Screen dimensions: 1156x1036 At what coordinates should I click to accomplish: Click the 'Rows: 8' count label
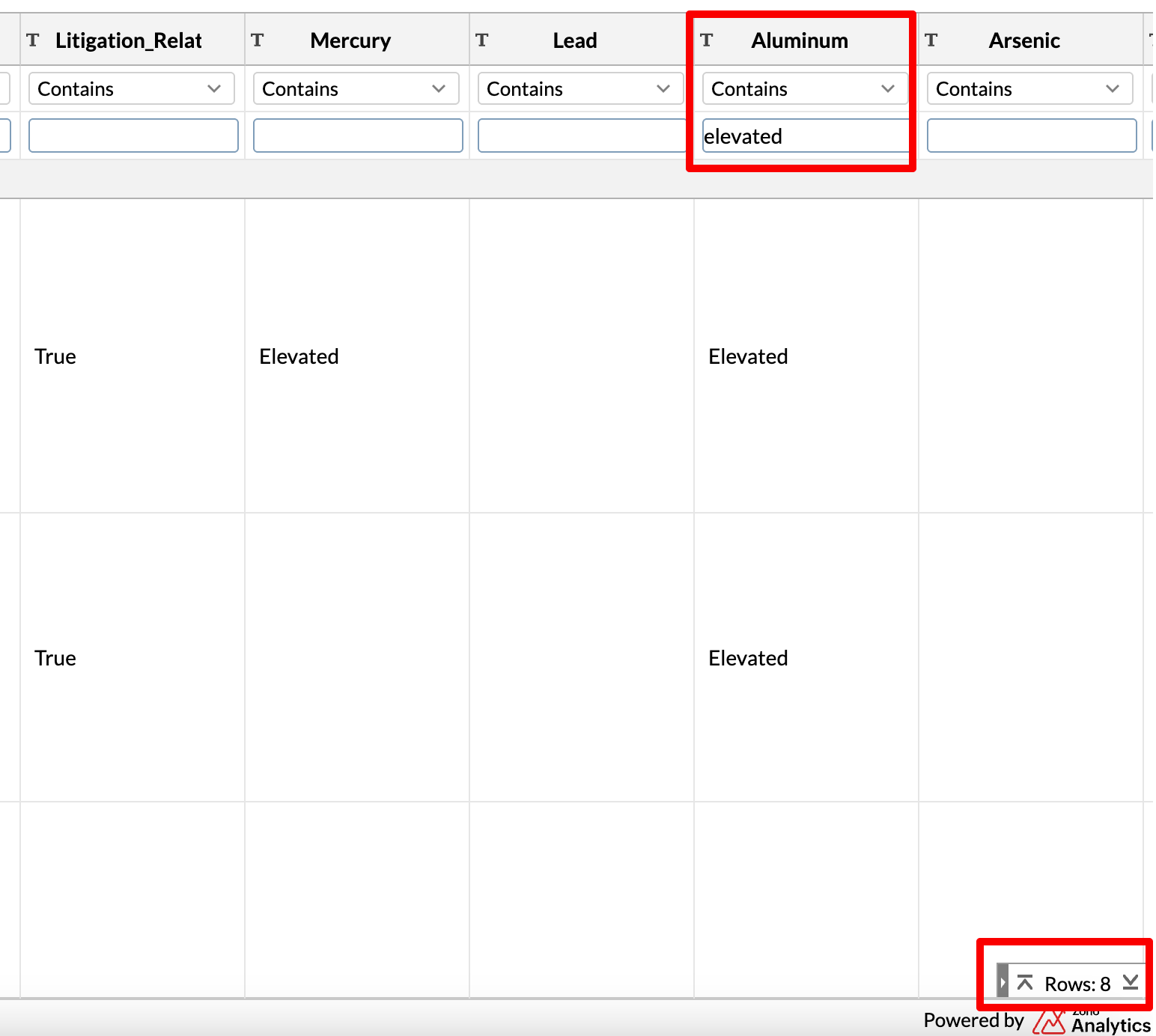(x=1077, y=984)
